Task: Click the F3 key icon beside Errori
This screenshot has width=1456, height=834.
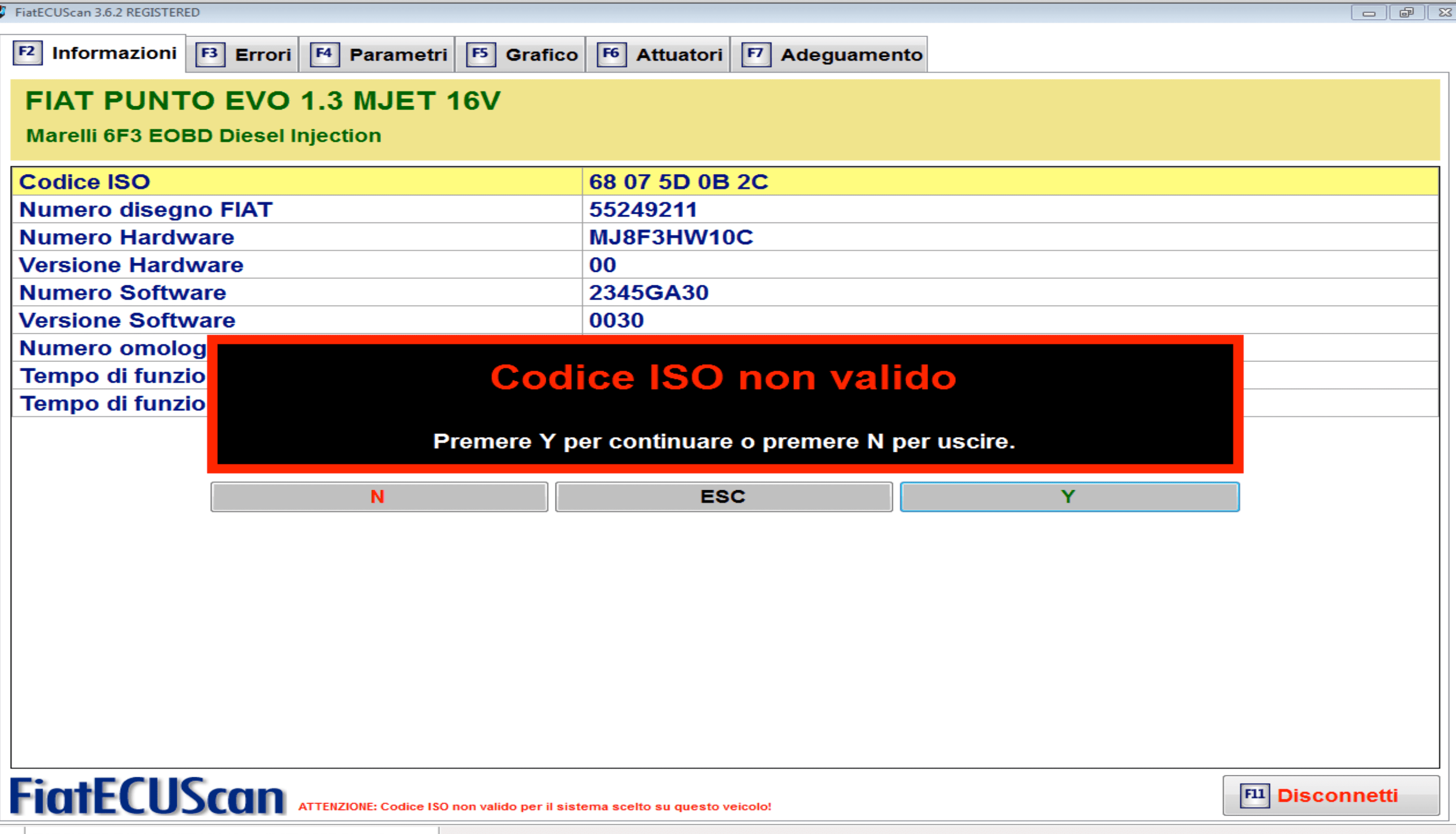Action: pyautogui.click(x=210, y=54)
